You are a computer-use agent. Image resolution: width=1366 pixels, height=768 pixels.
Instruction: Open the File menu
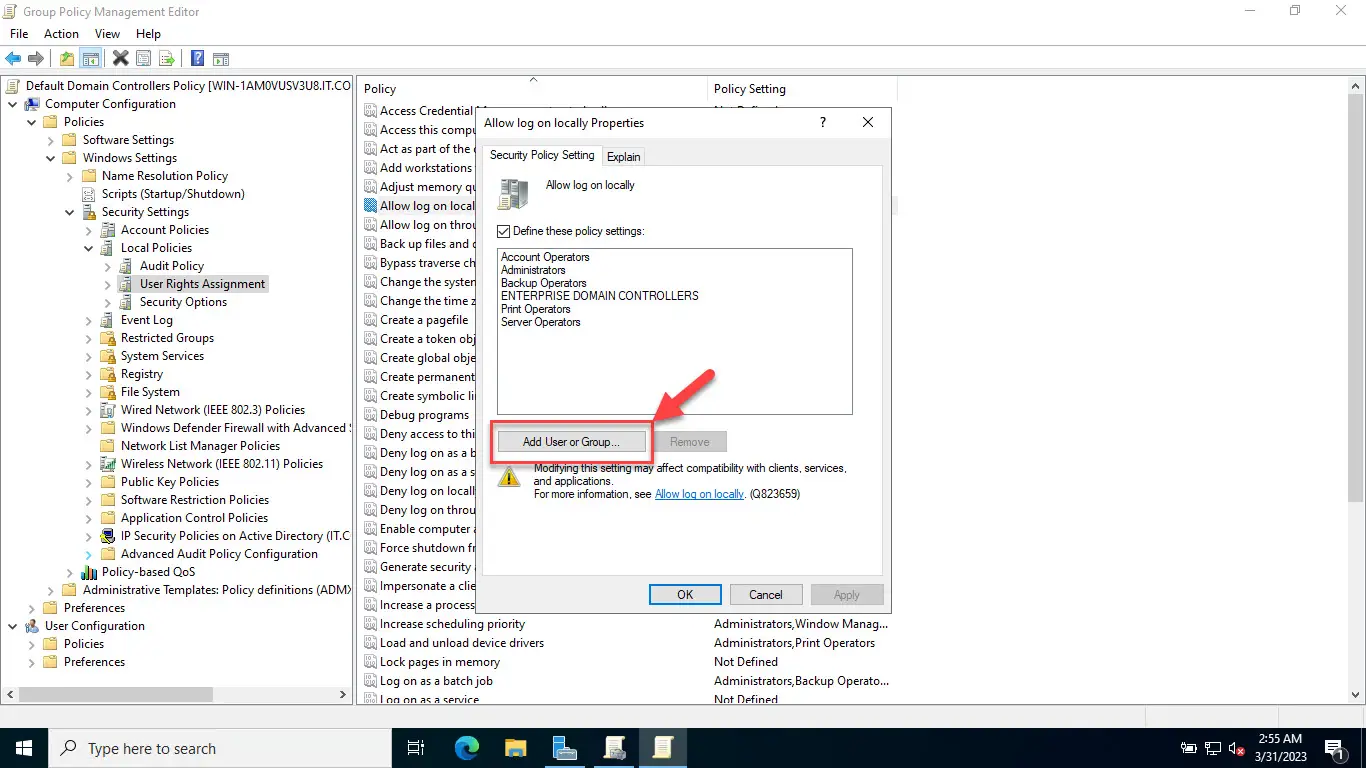coord(19,34)
